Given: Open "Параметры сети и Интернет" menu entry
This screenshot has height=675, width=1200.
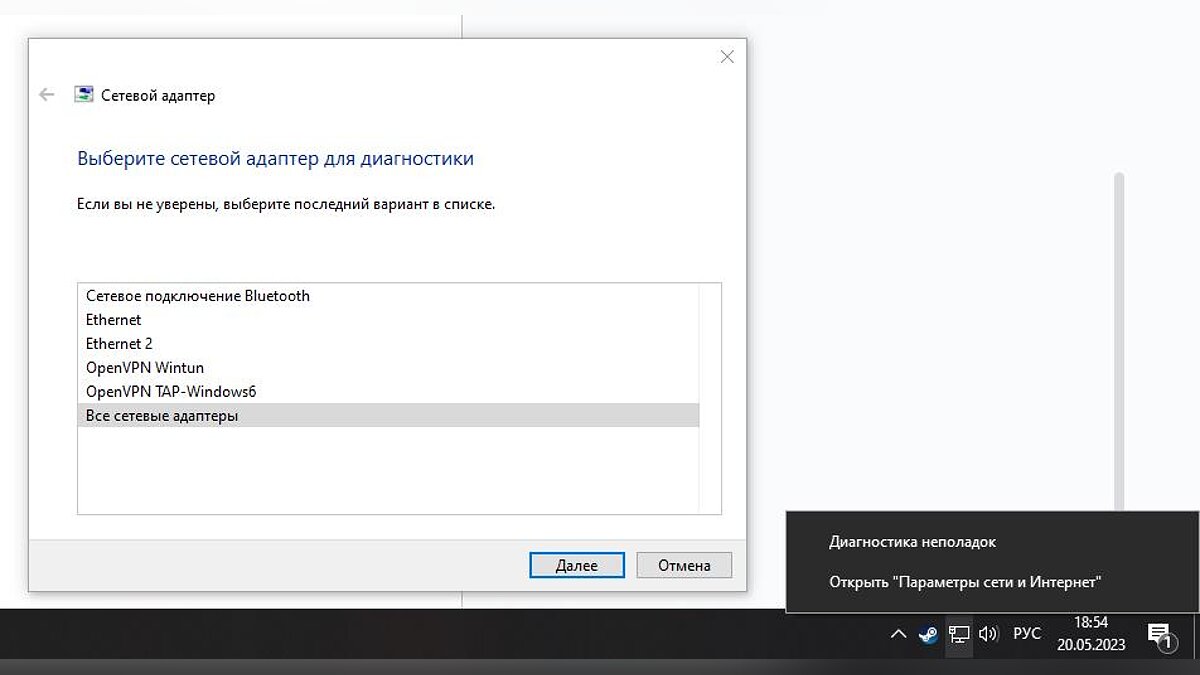Looking at the screenshot, I should click(965, 581).
